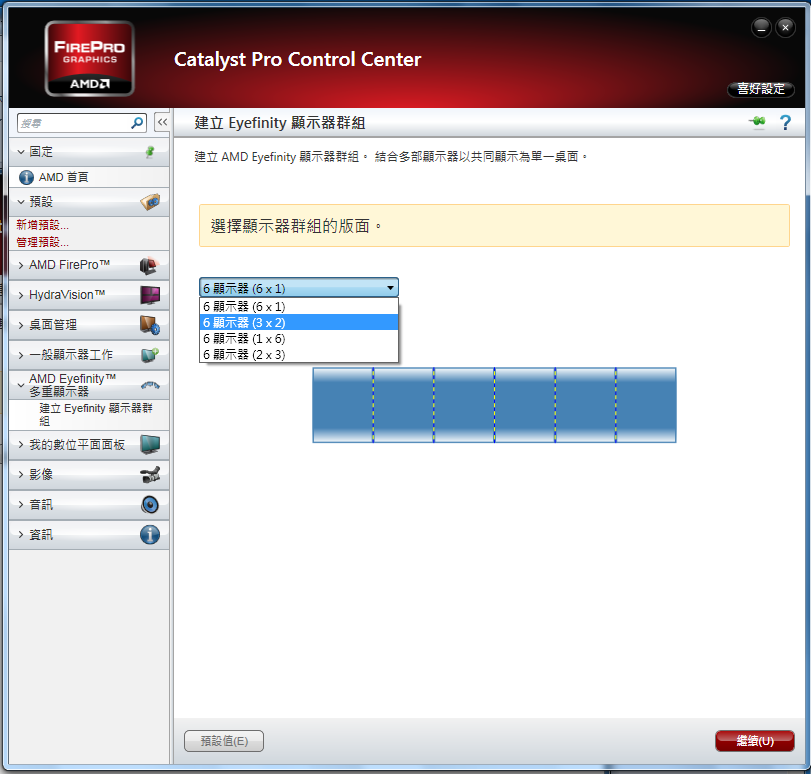Collapse the 固定 section

(21, 152)
